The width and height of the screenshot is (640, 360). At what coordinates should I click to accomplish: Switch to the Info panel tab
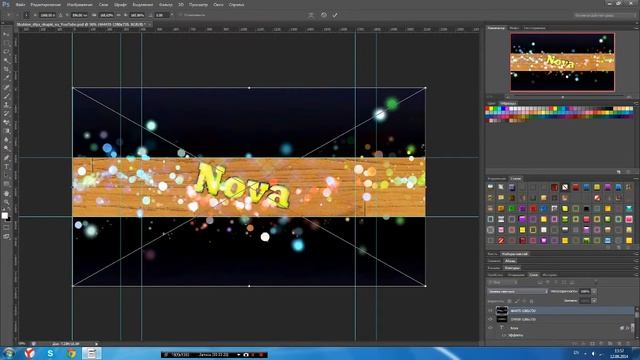coord(514,28)
